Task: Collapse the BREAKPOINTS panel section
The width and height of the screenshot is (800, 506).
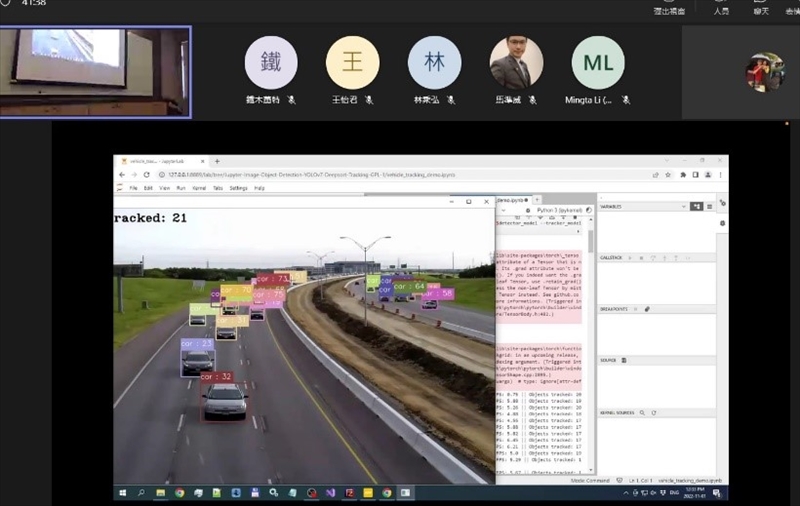Action: (x=613, y=309)
